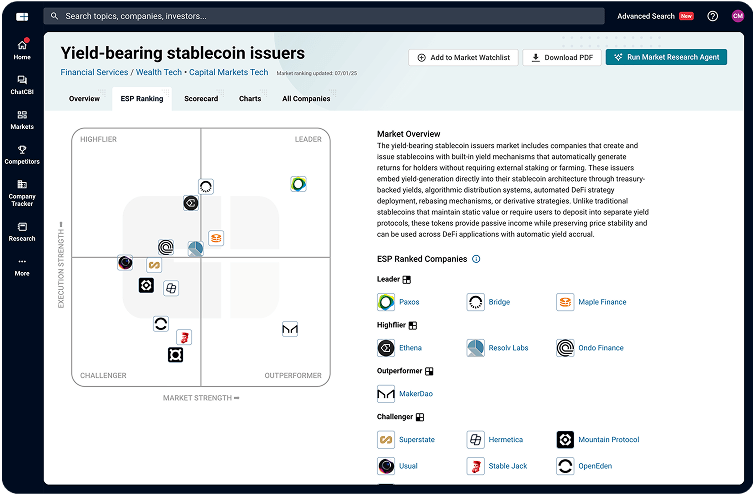Expand the Challenger category icon
The height and width of the screenshot is (494, 753).
pyautogui.click(x=420, y=417)
